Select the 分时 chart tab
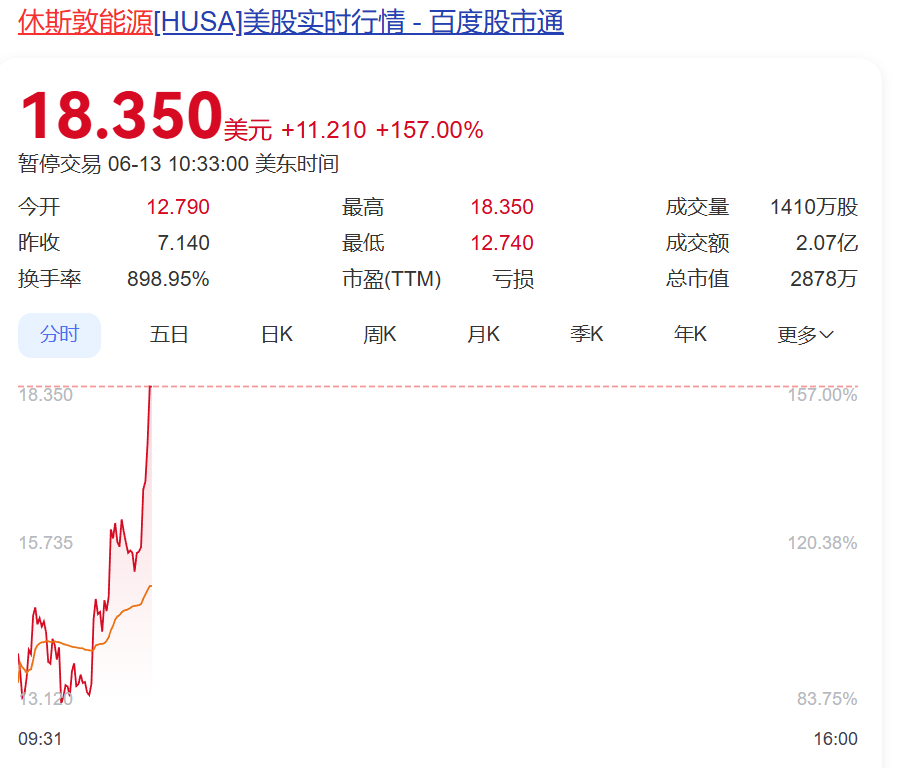This screenshot has width=897, height=768. (x=59, y=335)
